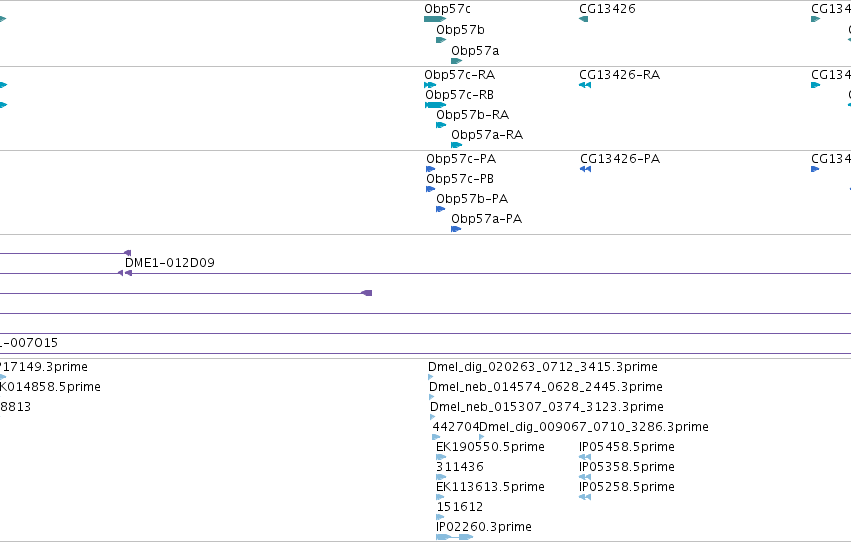Click the IP05458.5prime label
The image size is (851, 542).
(x=627, y=448)
